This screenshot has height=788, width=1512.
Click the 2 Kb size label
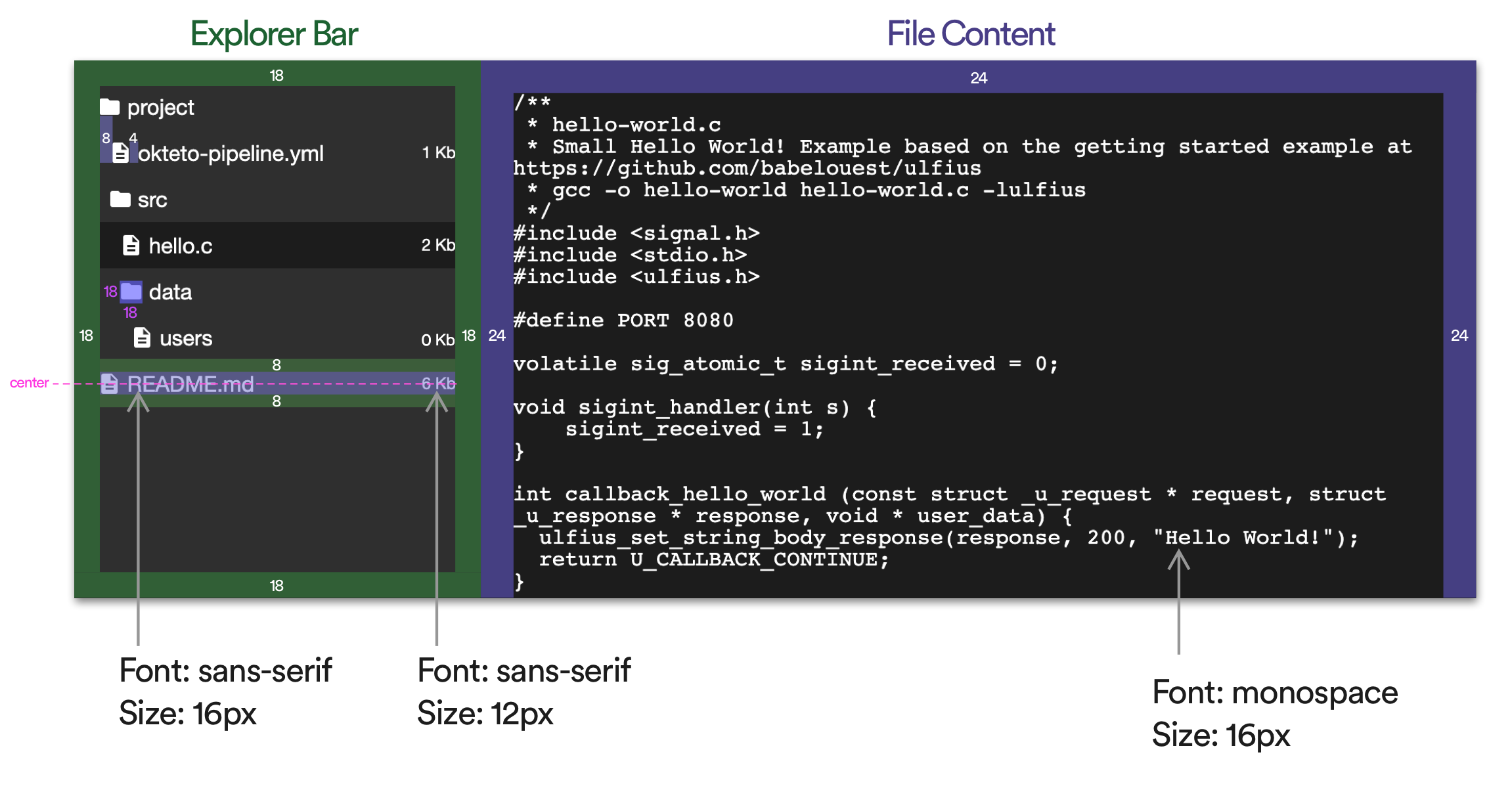tap(438, 245)
